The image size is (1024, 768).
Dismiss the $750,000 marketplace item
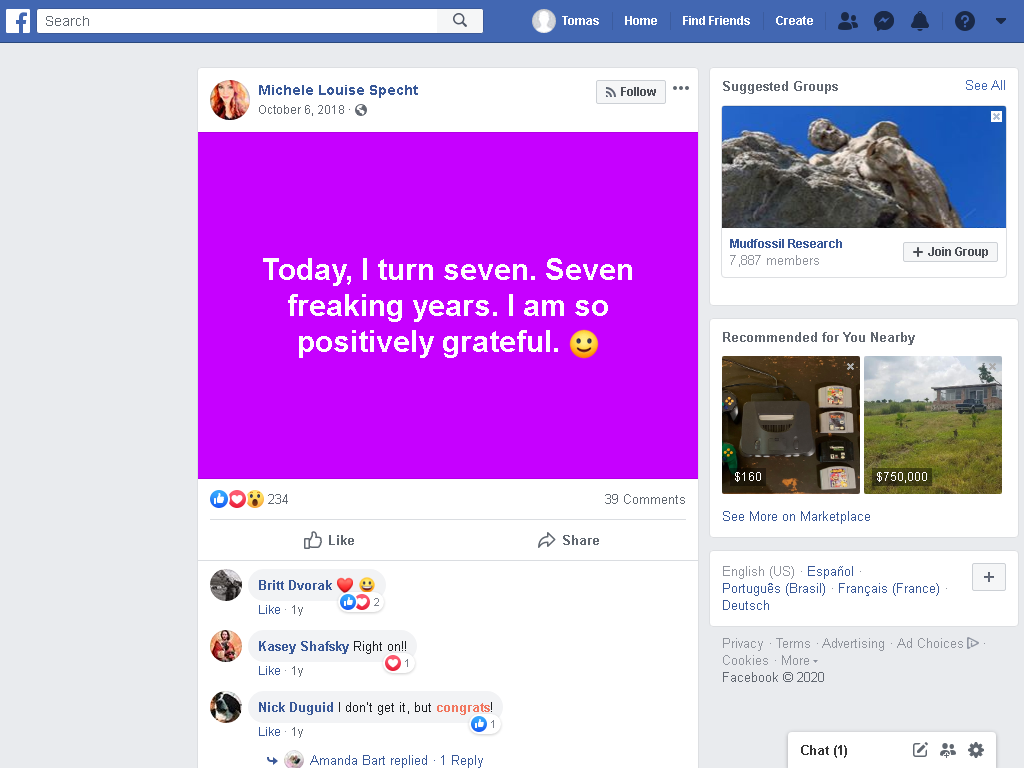(x=993, y=366)
